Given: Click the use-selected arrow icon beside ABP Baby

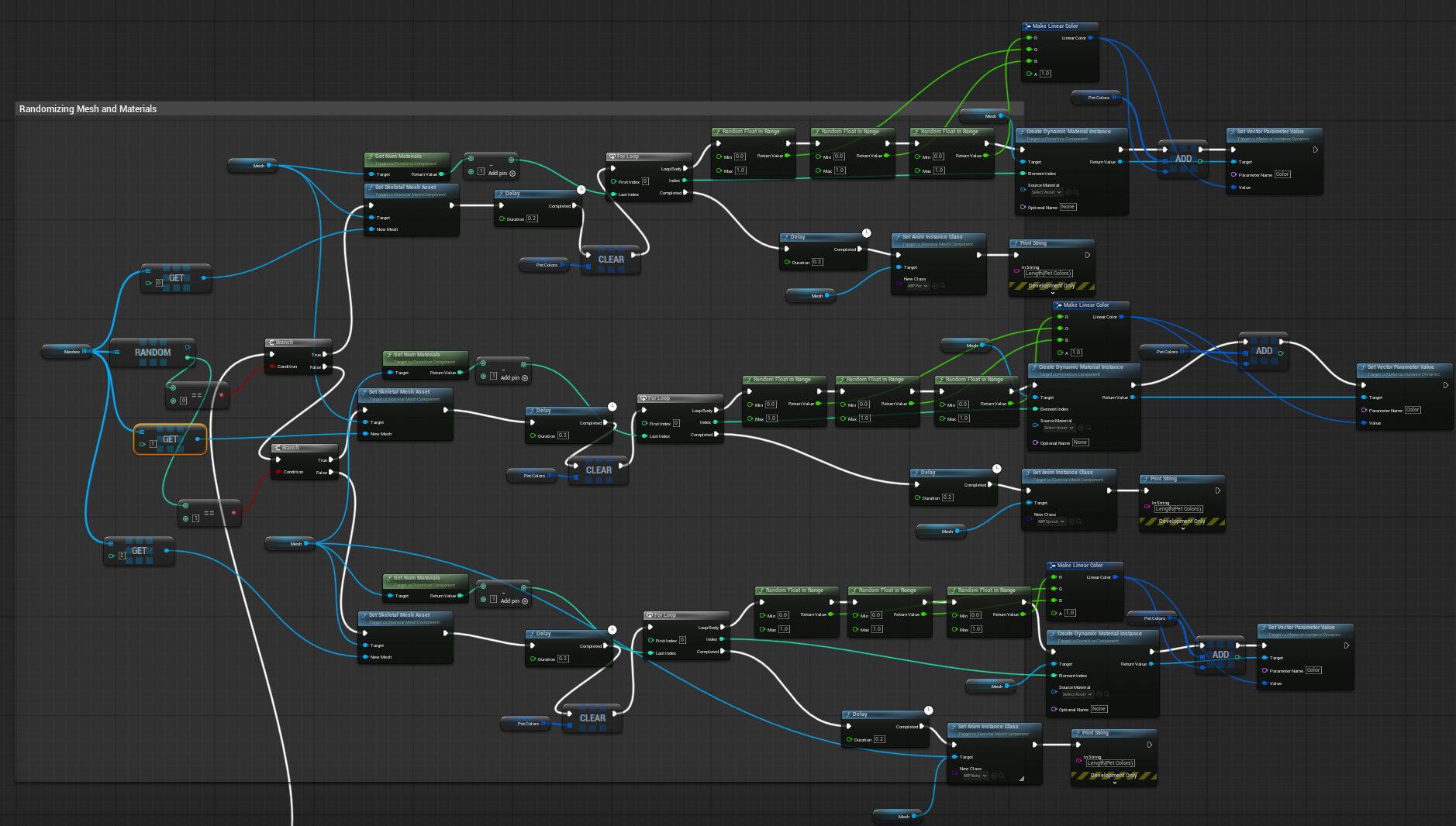Looking at the screenshot, I should [994, 776].
